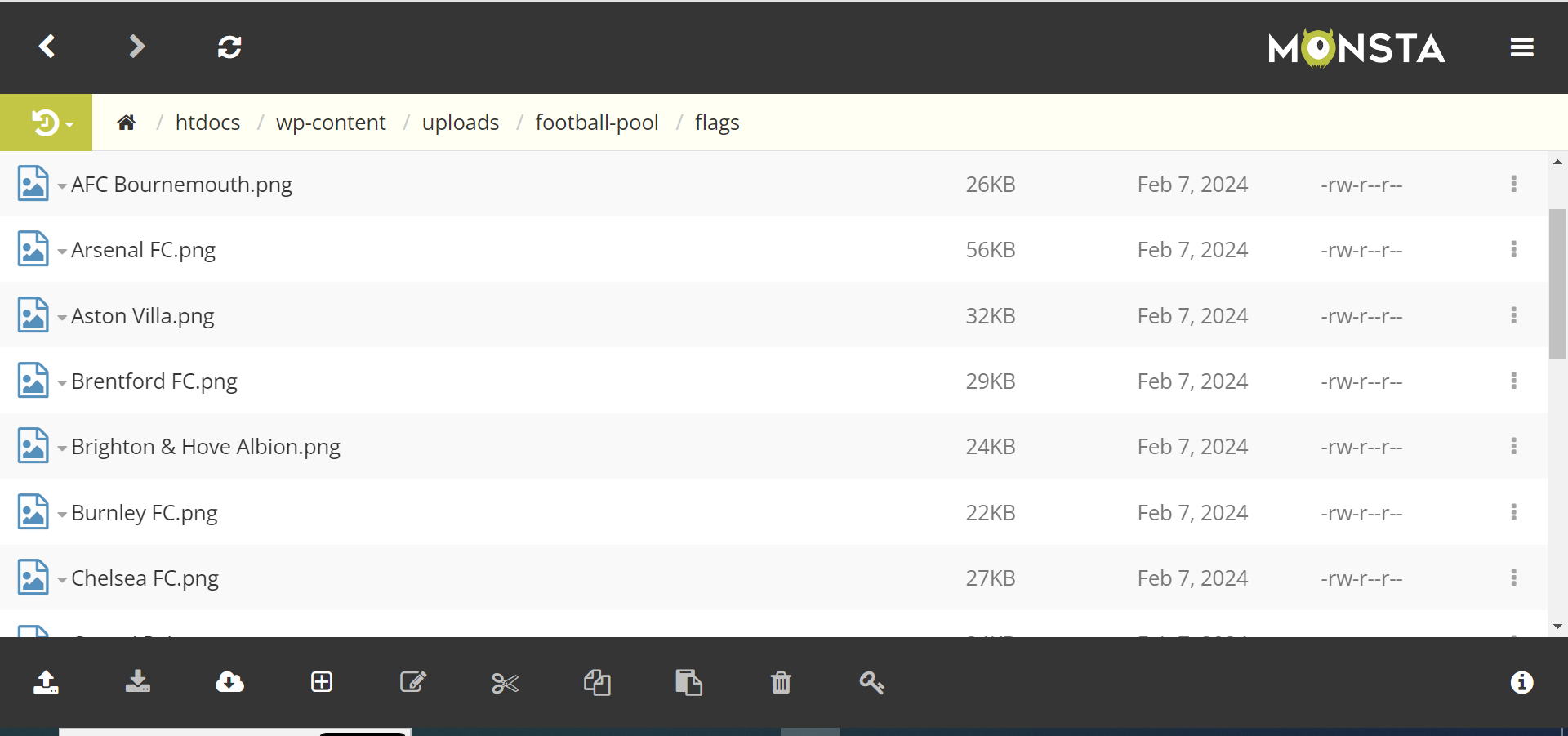This screenshot has height=736, width=1568.
Task: Open the hamburger main menu
Action: [x=1521, y=47]
